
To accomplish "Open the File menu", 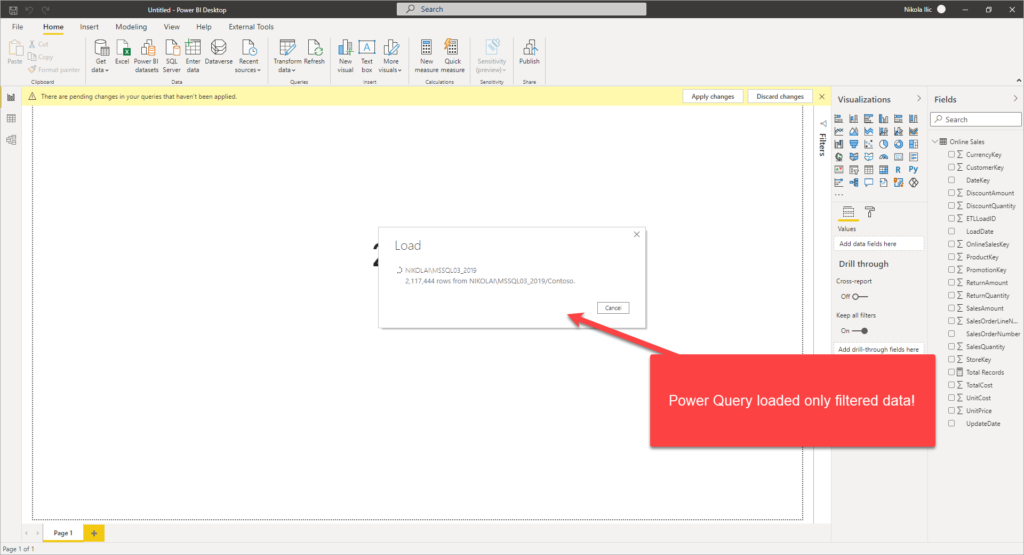I will tap(18, 27).
